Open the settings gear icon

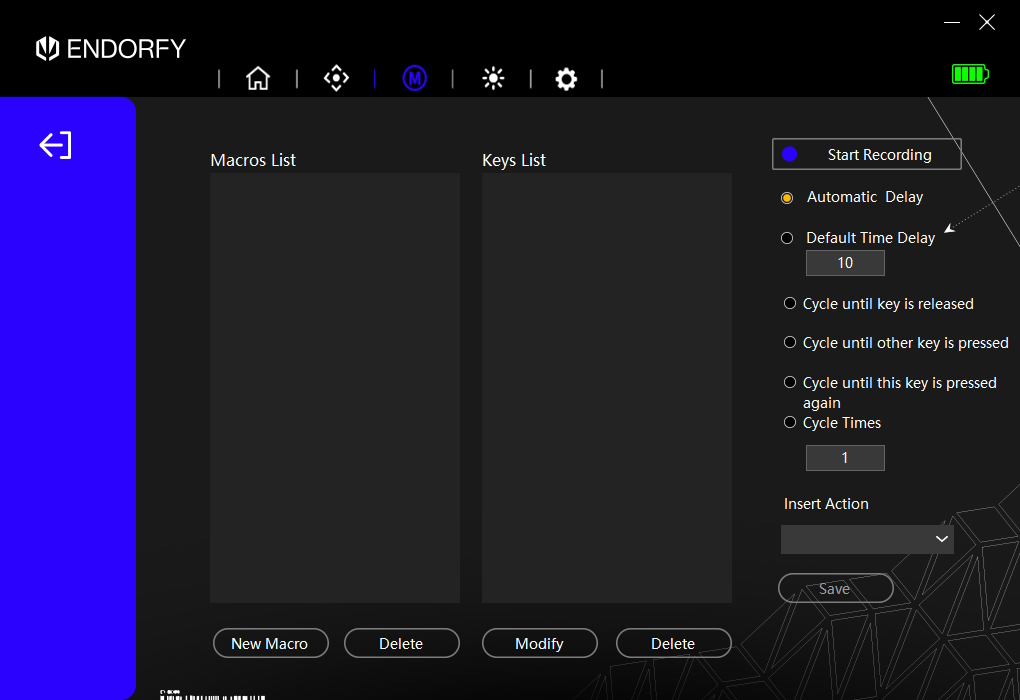(x=566, y=78)
